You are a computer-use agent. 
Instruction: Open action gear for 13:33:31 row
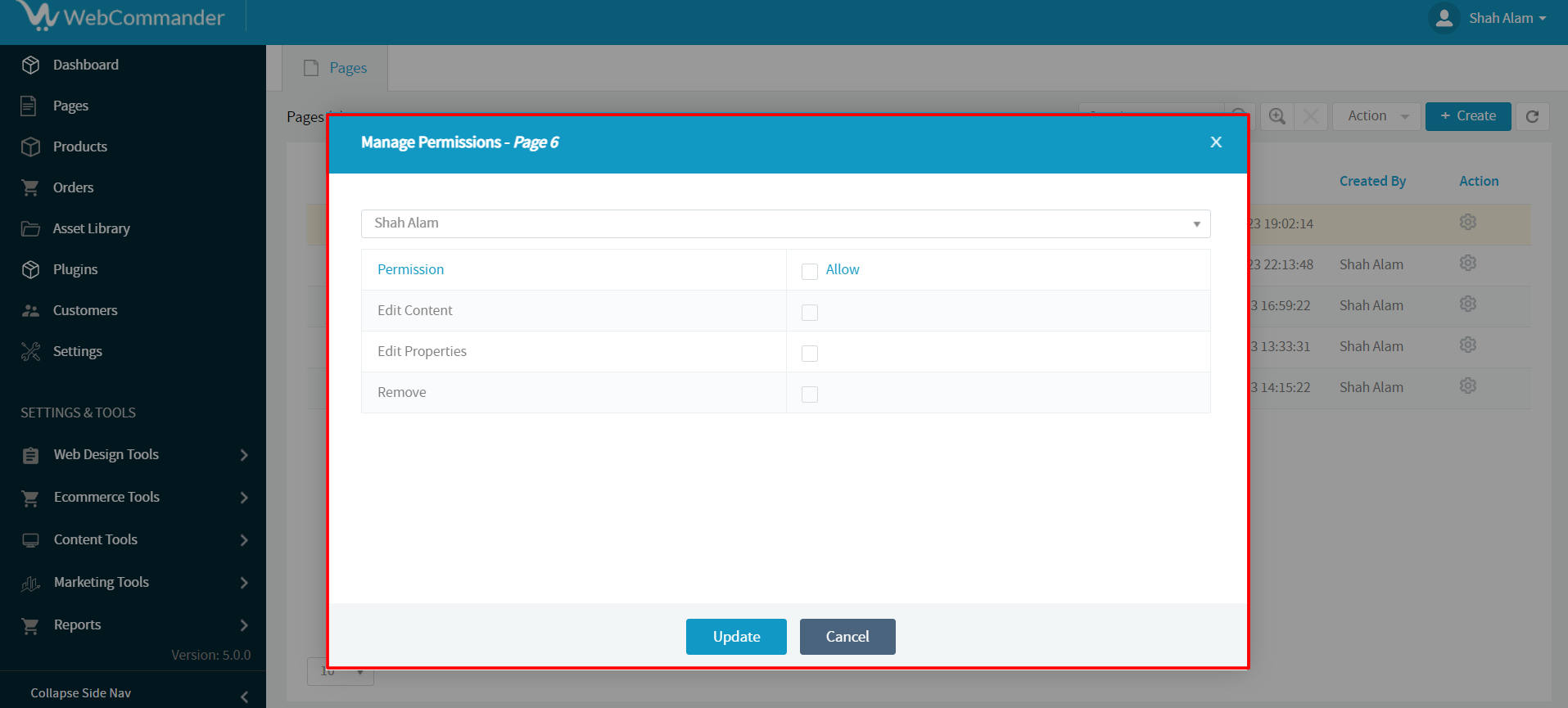click(x=1468, y=345)
